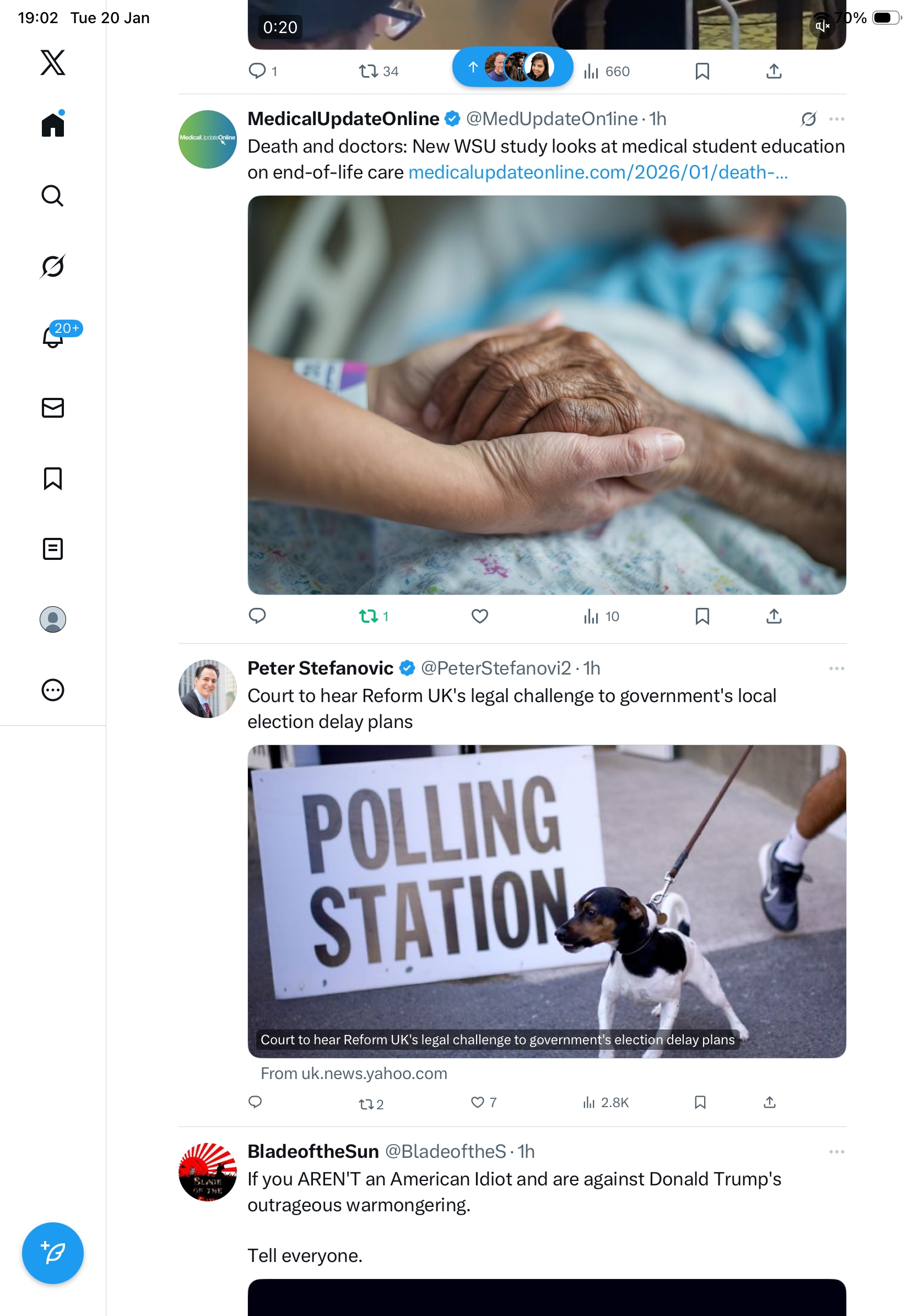Like the MedicalUpdateOnline post
This screenshot has width=919, height=1316.
(479, 616)
